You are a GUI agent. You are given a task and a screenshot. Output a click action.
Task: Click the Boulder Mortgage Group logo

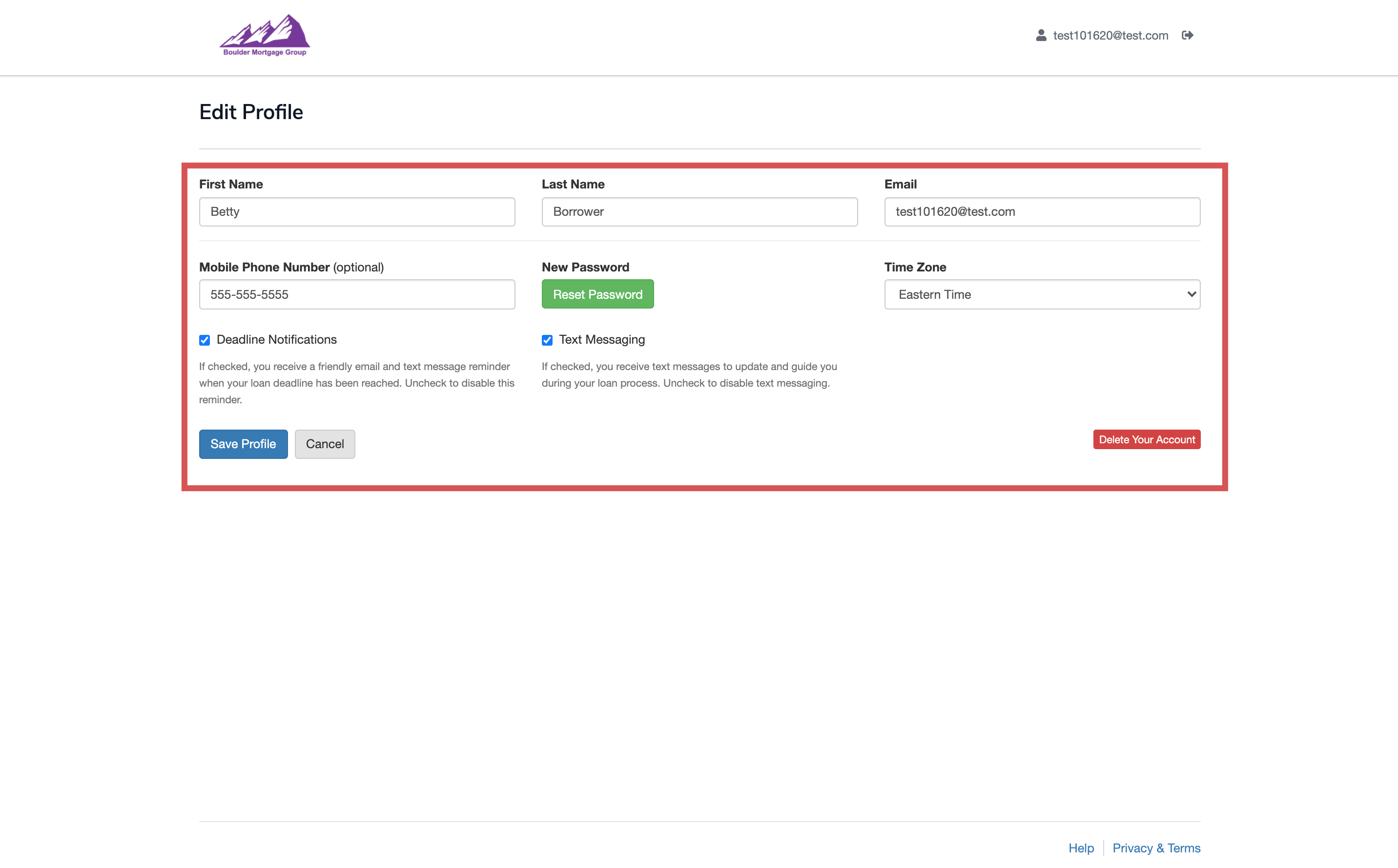265,36
